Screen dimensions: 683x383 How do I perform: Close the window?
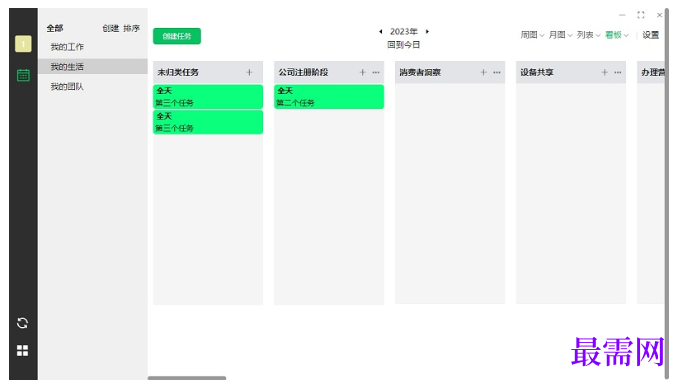tap(659, 15)
